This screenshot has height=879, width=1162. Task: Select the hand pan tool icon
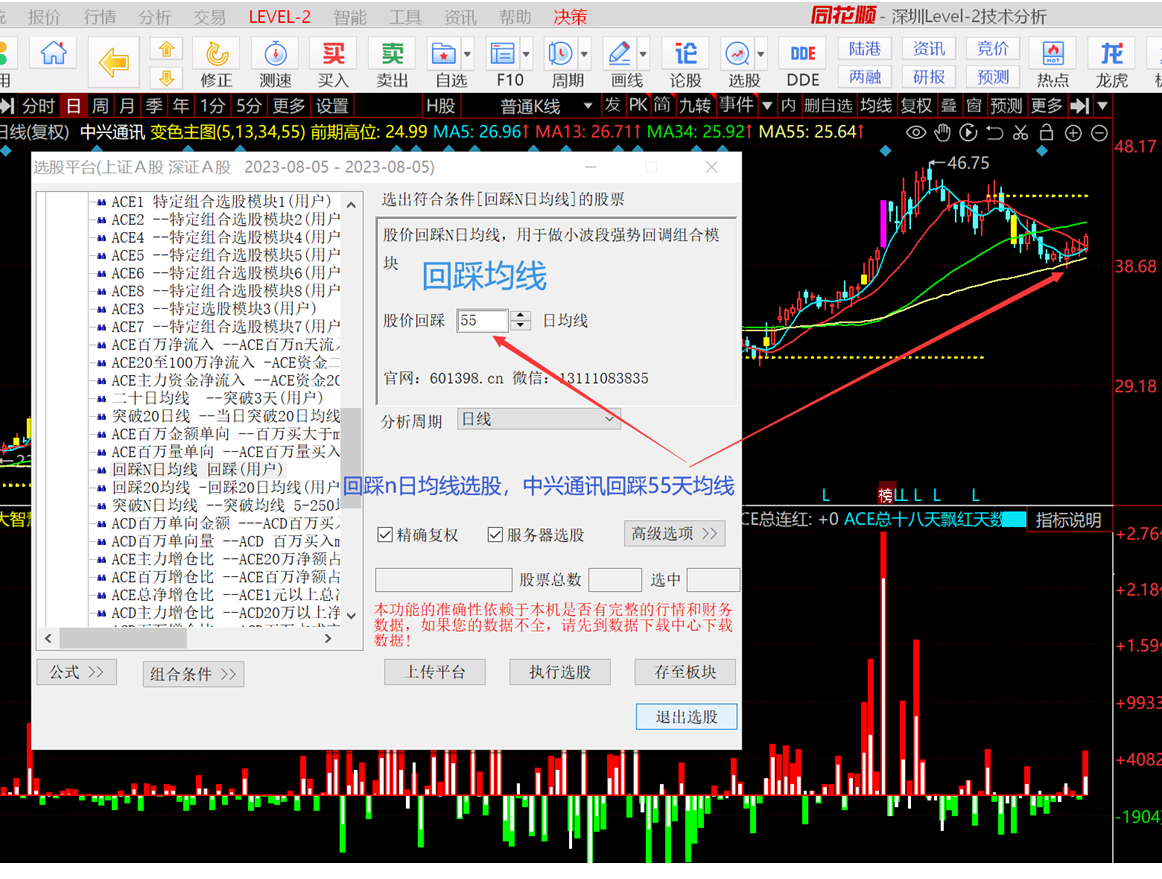(942, 133)
